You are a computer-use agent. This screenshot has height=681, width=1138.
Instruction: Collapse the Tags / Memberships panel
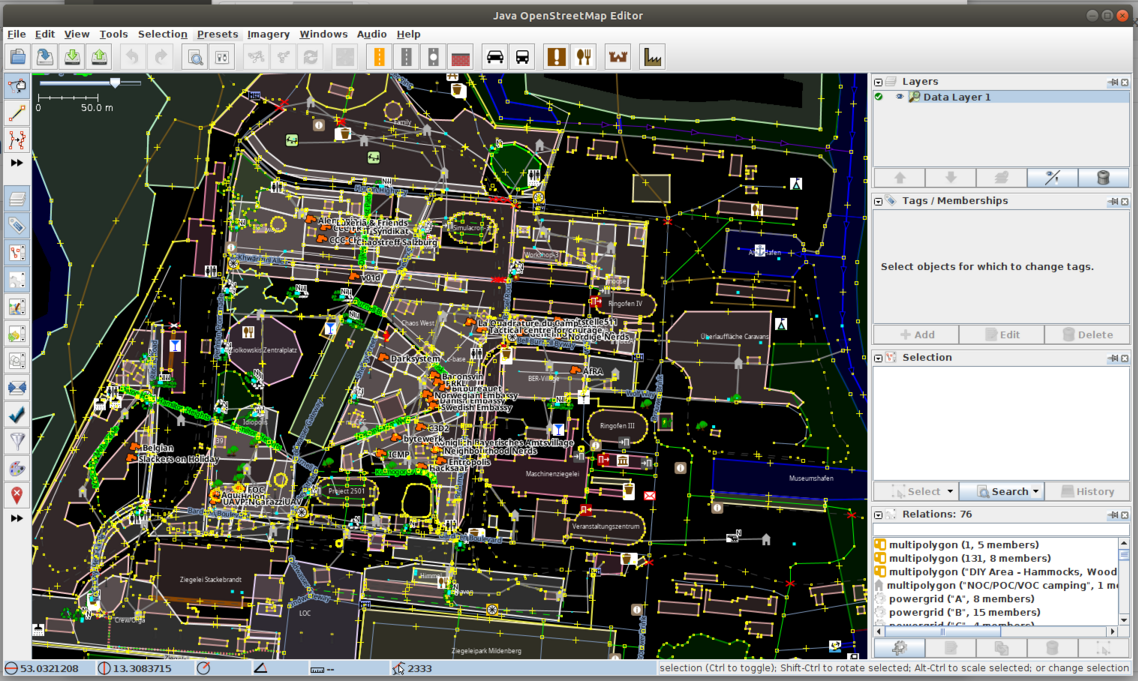[x=879, y=201]
